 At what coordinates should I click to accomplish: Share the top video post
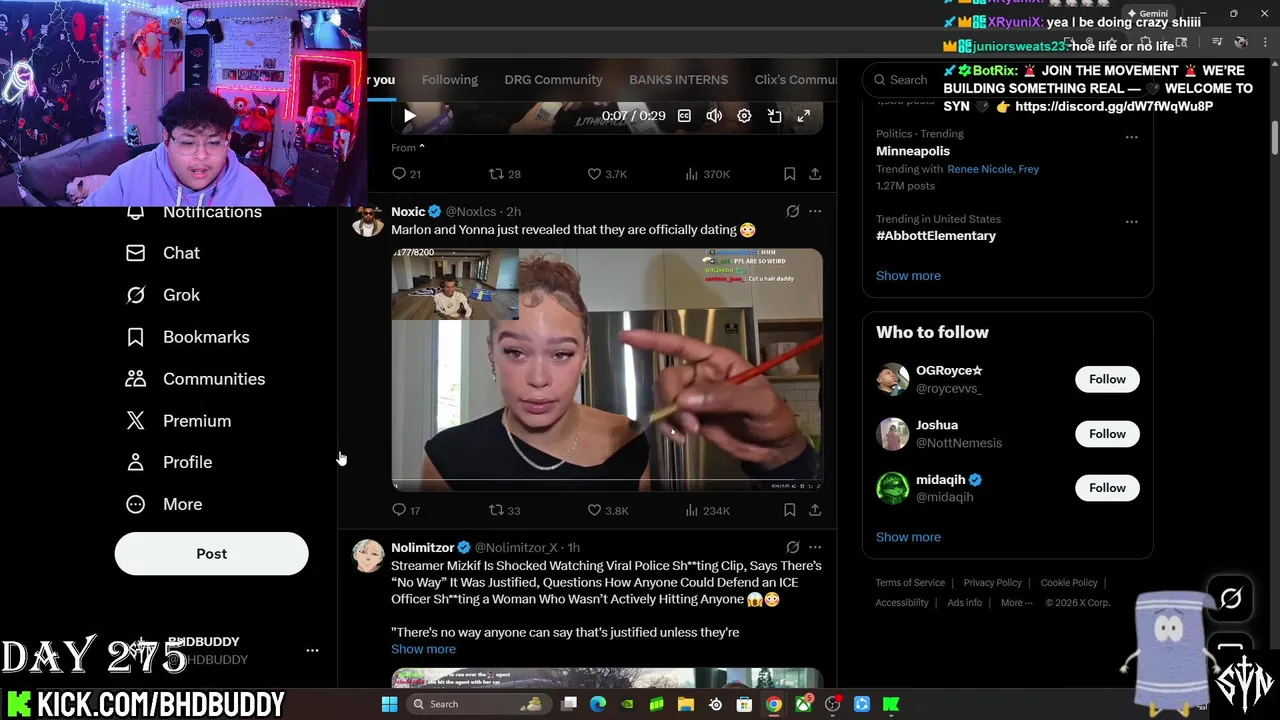[815, 174]
